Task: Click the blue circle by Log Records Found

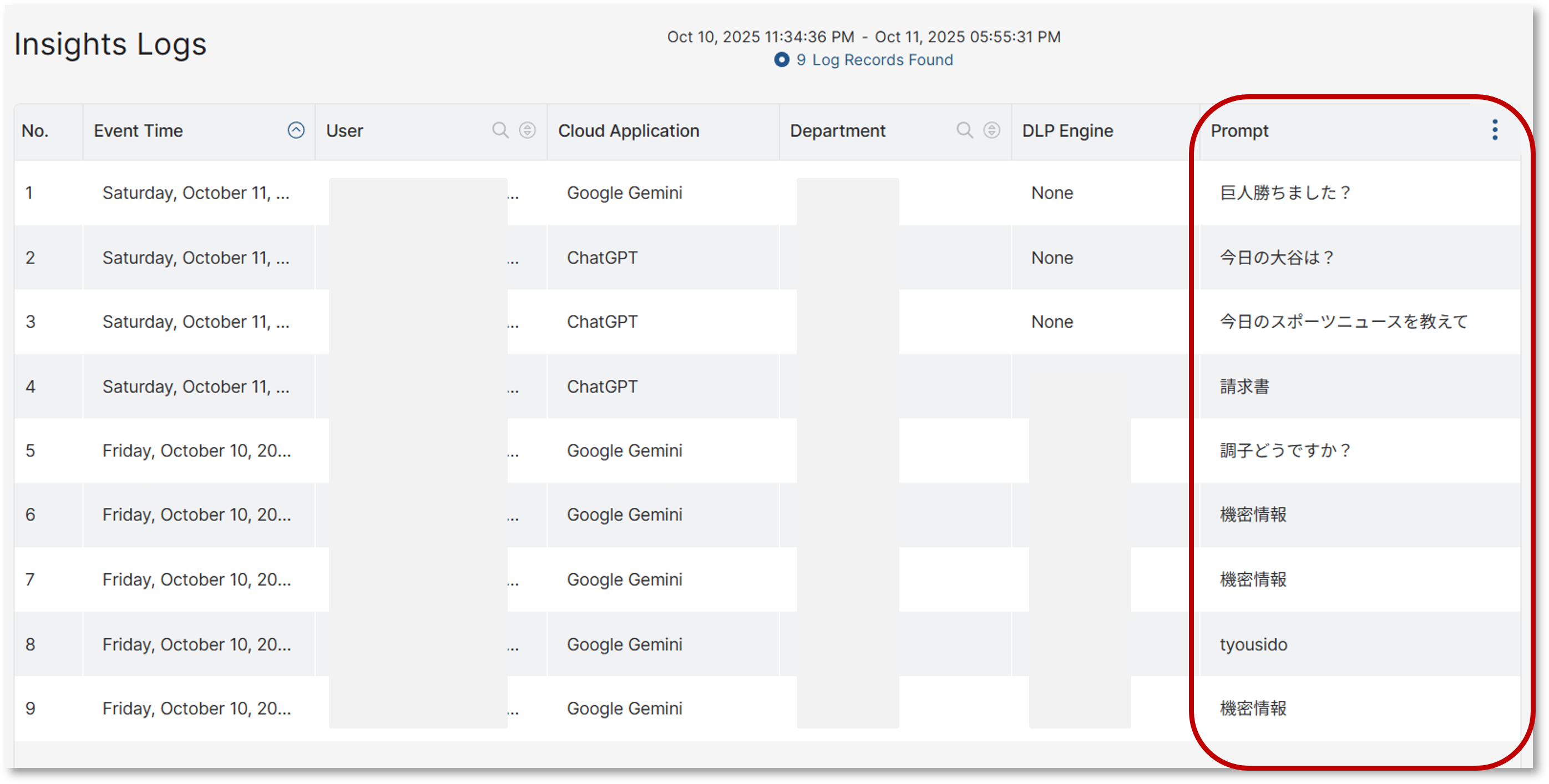Action: tap(781, 60)
